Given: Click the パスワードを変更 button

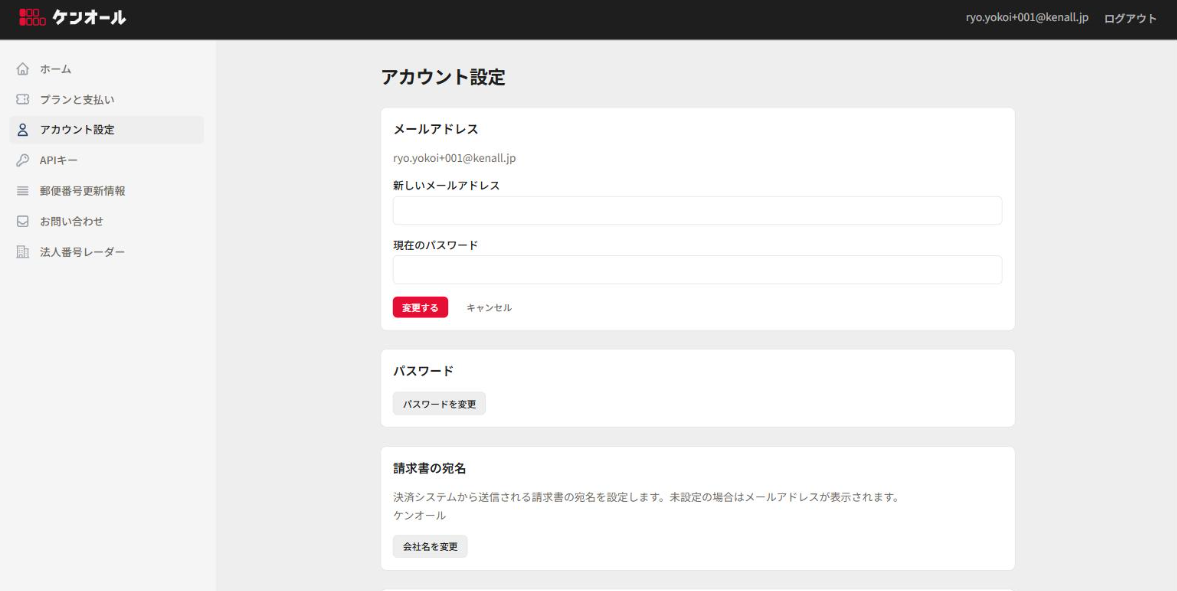Looking at the screenshot, I should (x=439, y=403).
